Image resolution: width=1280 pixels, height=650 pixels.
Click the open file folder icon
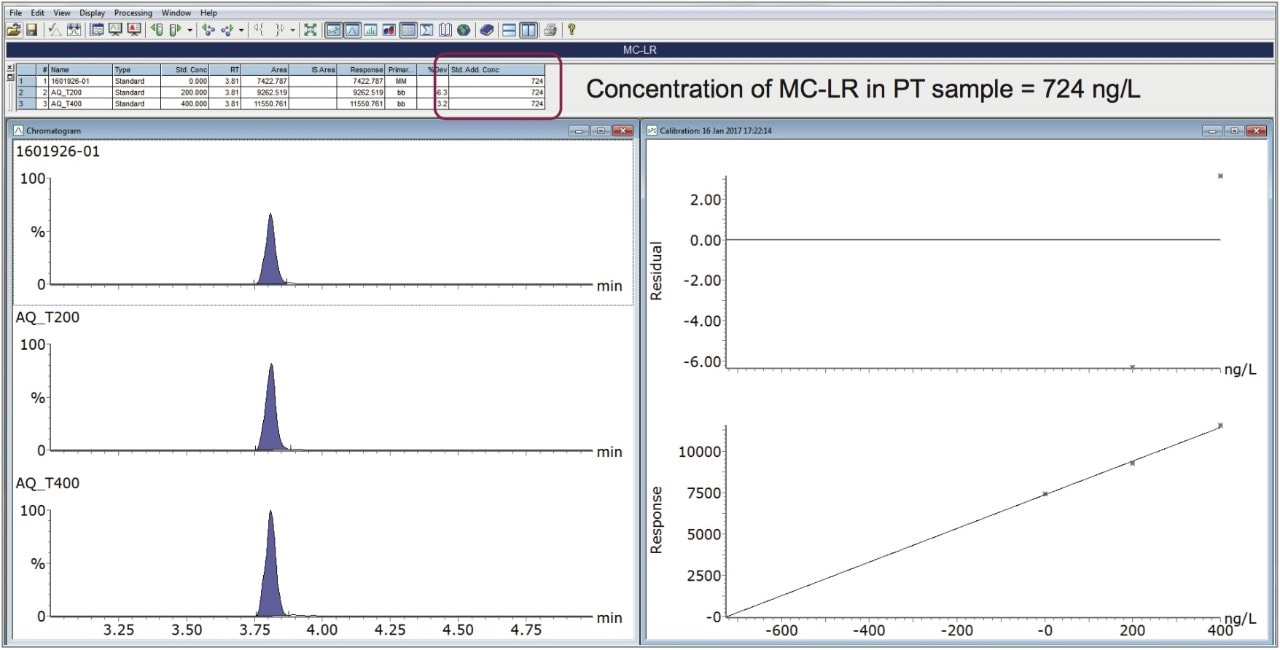click(13, 30)
